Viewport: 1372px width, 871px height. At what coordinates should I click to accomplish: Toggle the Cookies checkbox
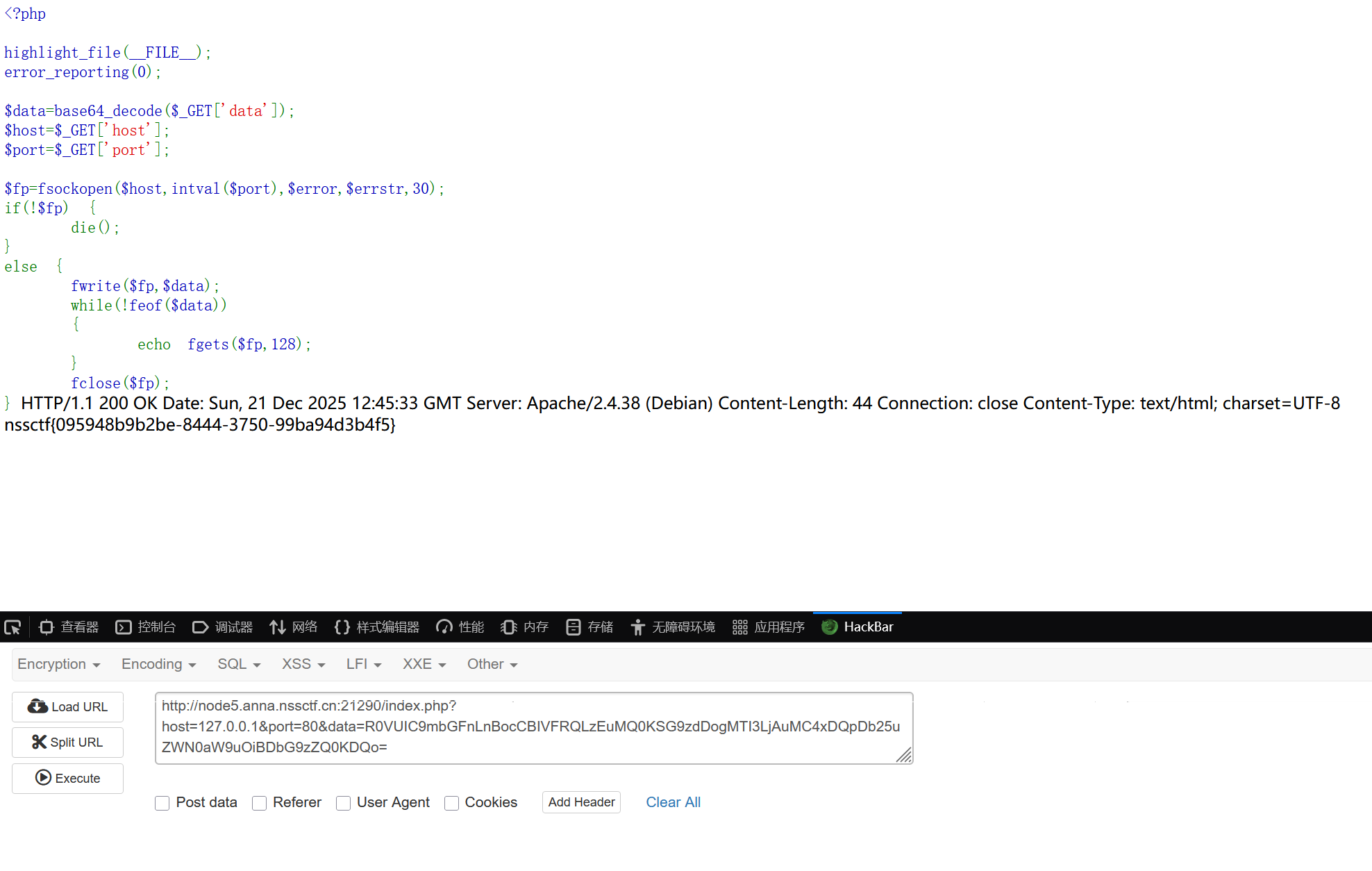click(x=452, y=803)
